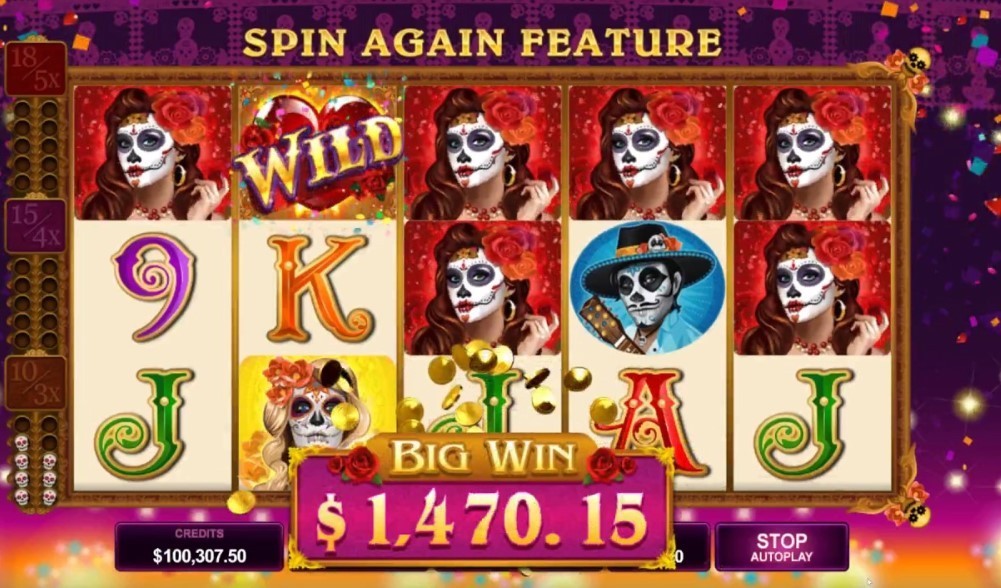Click the purple 9 symbol
Image resolution: width=1001 pixels, height=588 pixels.
click(x=154, y=287)
